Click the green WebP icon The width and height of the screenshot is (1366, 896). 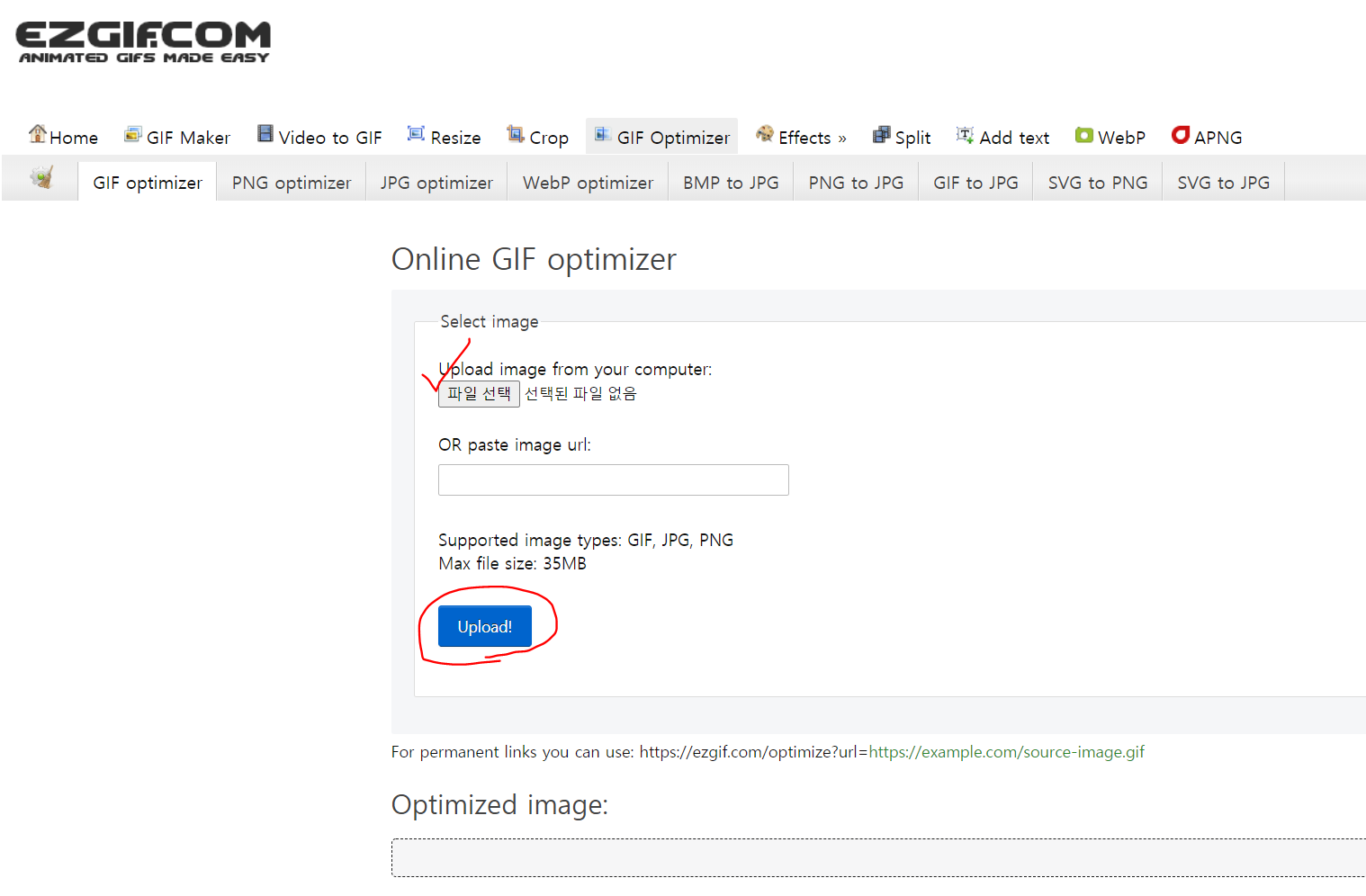[x=1084, y=135]
